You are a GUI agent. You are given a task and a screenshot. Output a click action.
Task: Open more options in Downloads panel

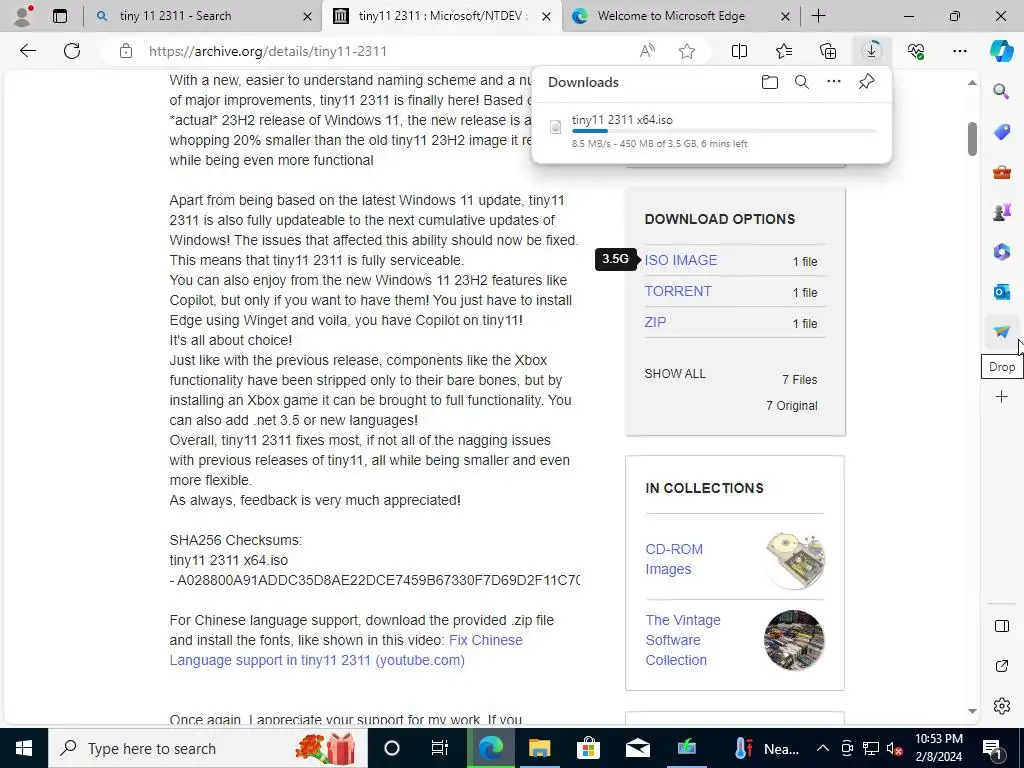point(834,82)
